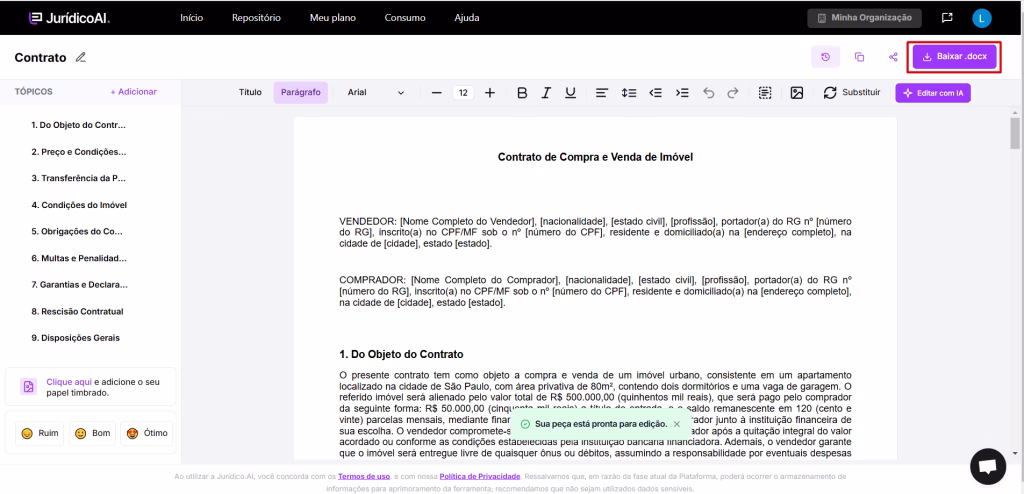The width and height of the screenshot is (1024, 494).
Task: Click the Editar com IA button
Action: point(933,93)
